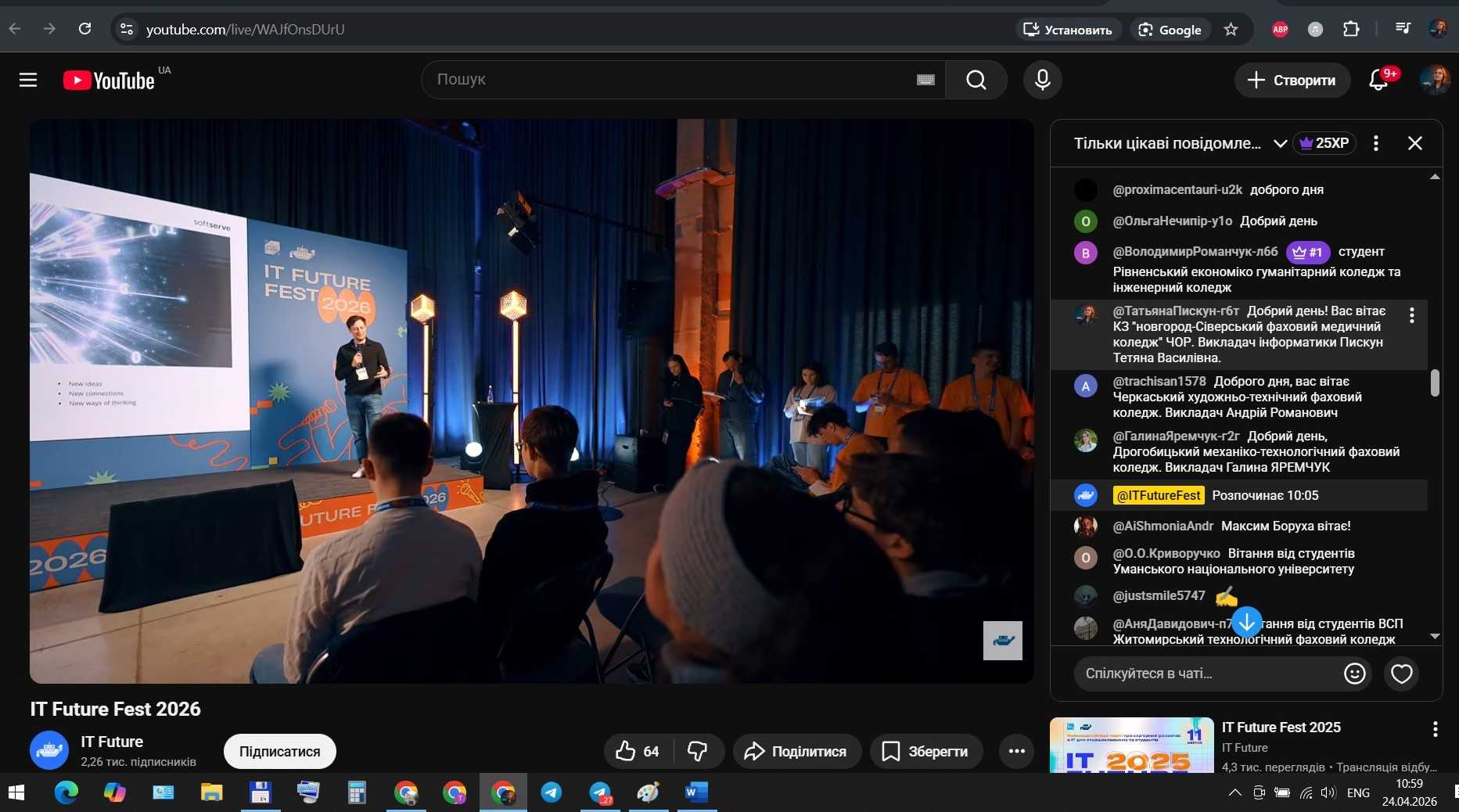Expand the chat filter mode dropdown
1459x812 pixels.
click(1280, 143)
